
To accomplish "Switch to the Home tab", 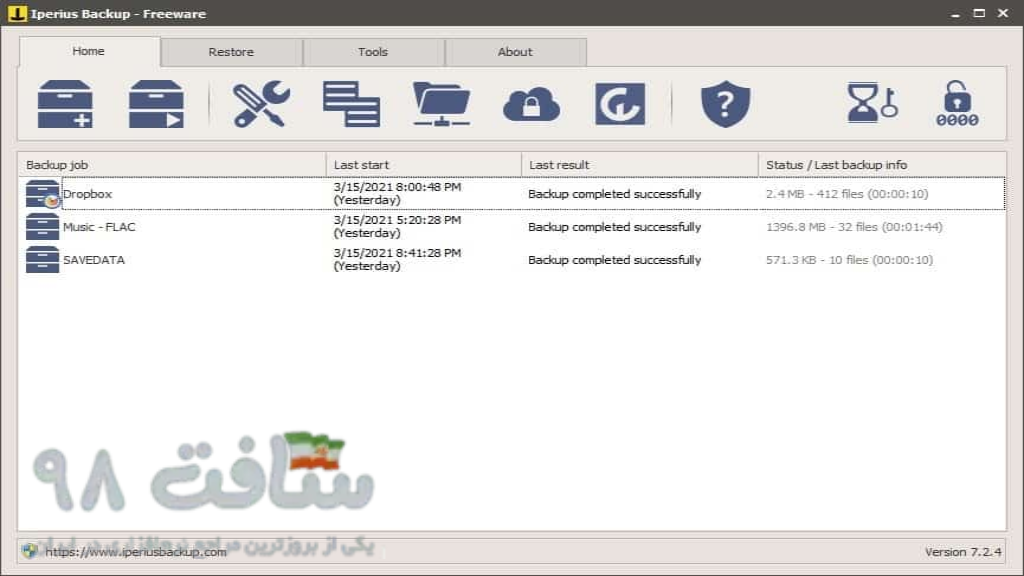I will [89, 51].
